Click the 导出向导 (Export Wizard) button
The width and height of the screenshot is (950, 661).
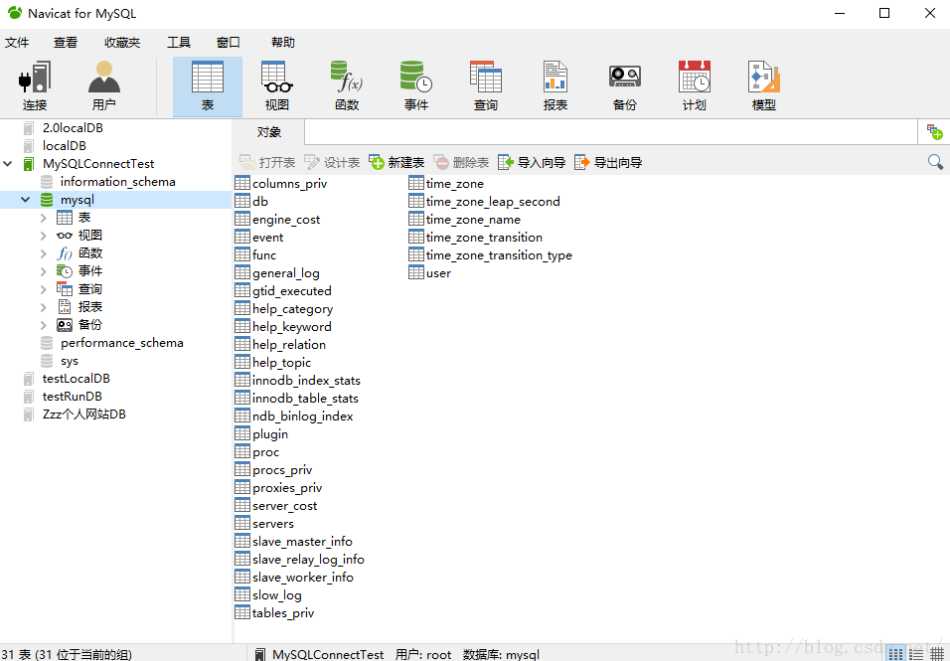pos(608,162)
